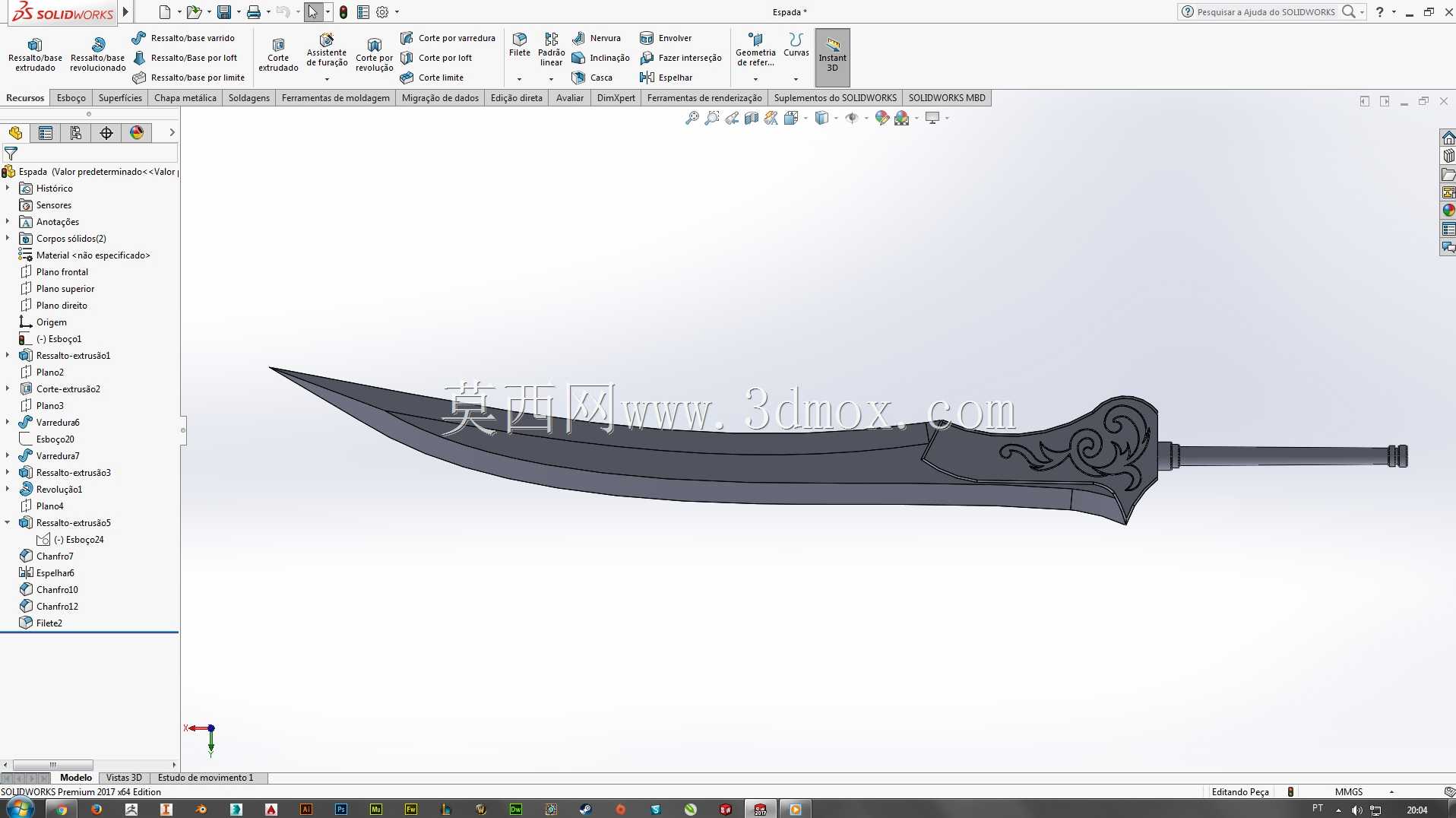Expand Corpos sólidos(2) tree node
This screenshot has width=1456, height=818.
[x=8, y=238]
